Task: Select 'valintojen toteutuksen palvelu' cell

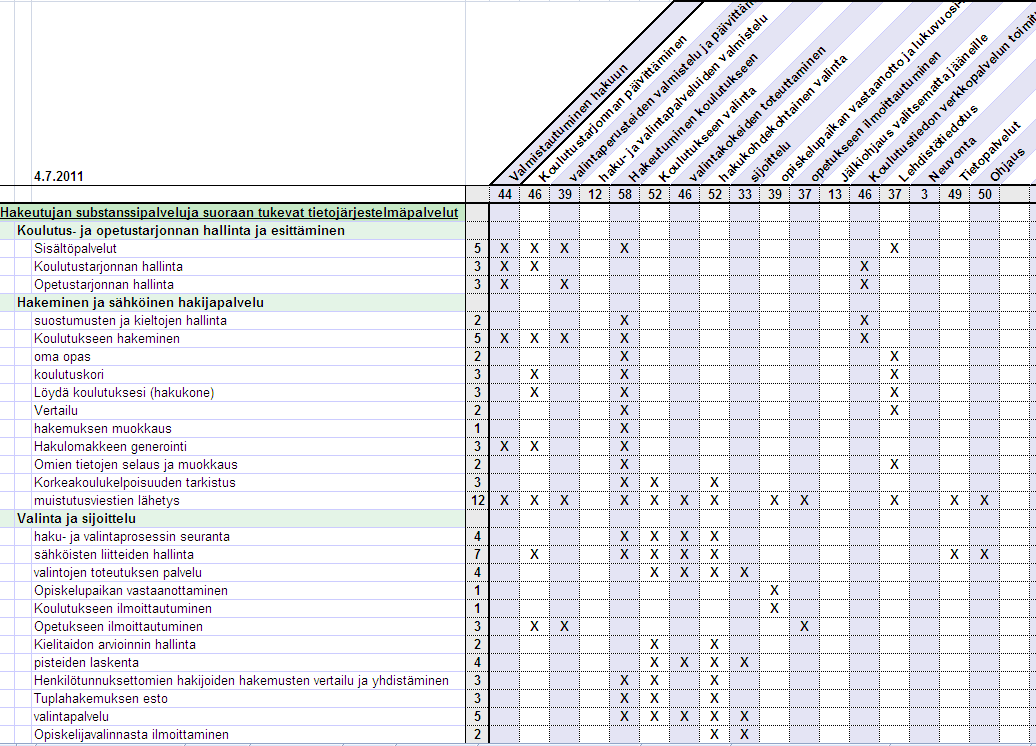Action: coord(118,572)
